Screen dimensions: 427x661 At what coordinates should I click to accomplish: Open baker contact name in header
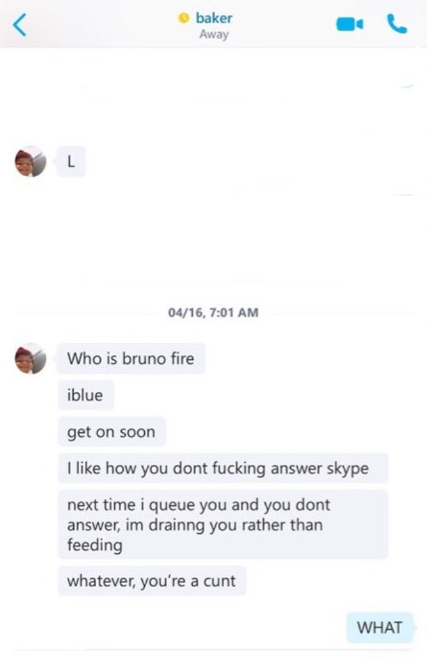tap(214, 18)
